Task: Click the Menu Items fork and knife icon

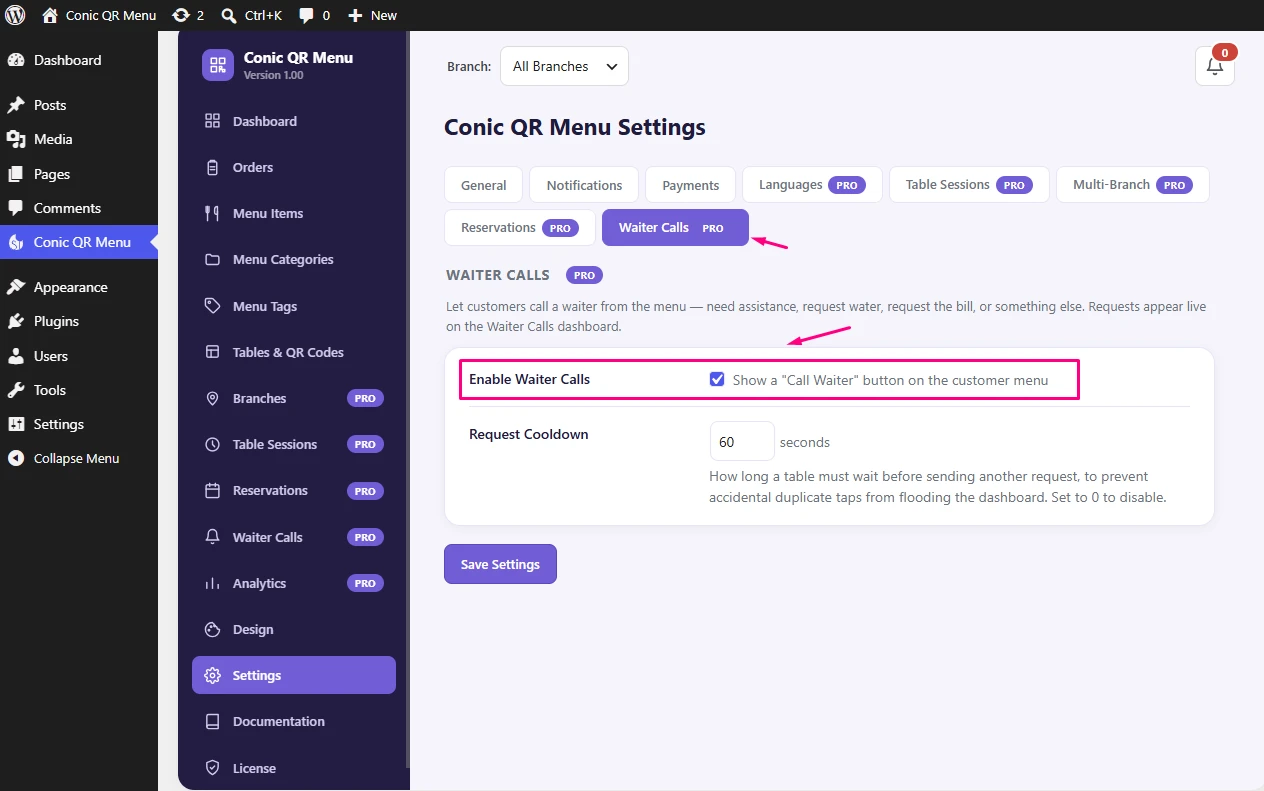Action: [x=212, y=213]
